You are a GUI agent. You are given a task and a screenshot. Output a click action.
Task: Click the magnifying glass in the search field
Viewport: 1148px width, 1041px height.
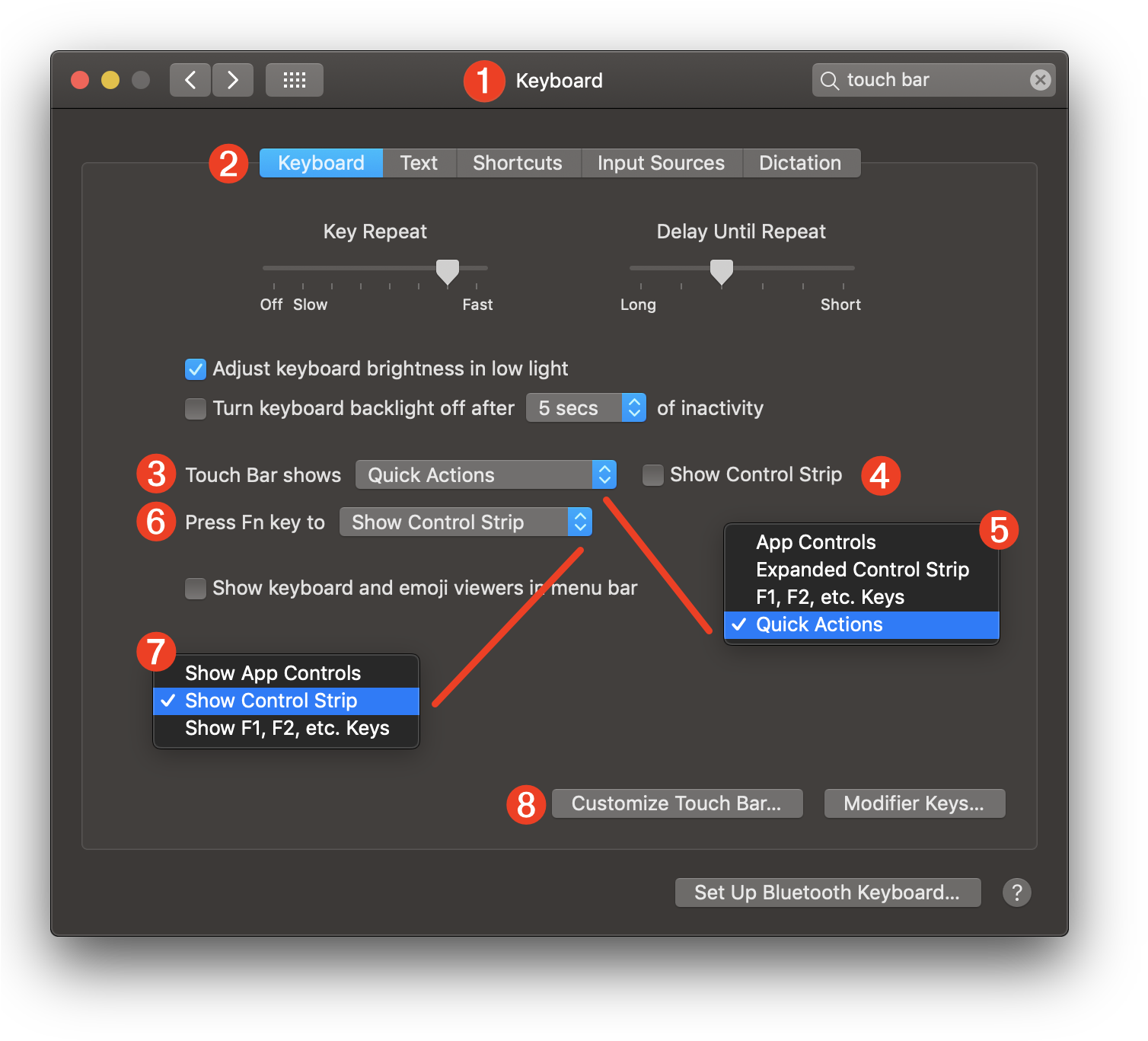coord(829,79)
